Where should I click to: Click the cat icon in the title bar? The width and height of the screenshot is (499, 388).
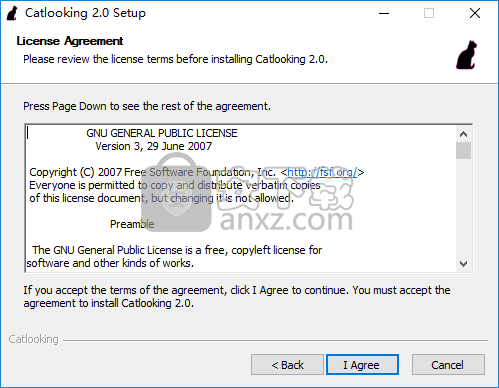click(12, 13)
